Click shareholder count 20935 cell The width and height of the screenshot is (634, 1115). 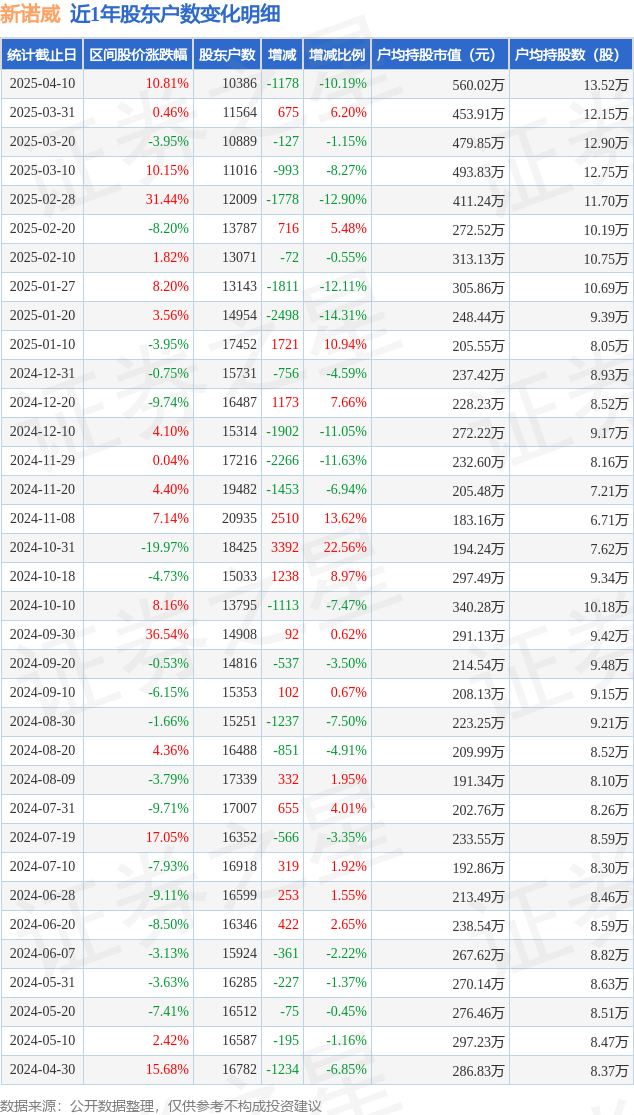click(239, 519)
